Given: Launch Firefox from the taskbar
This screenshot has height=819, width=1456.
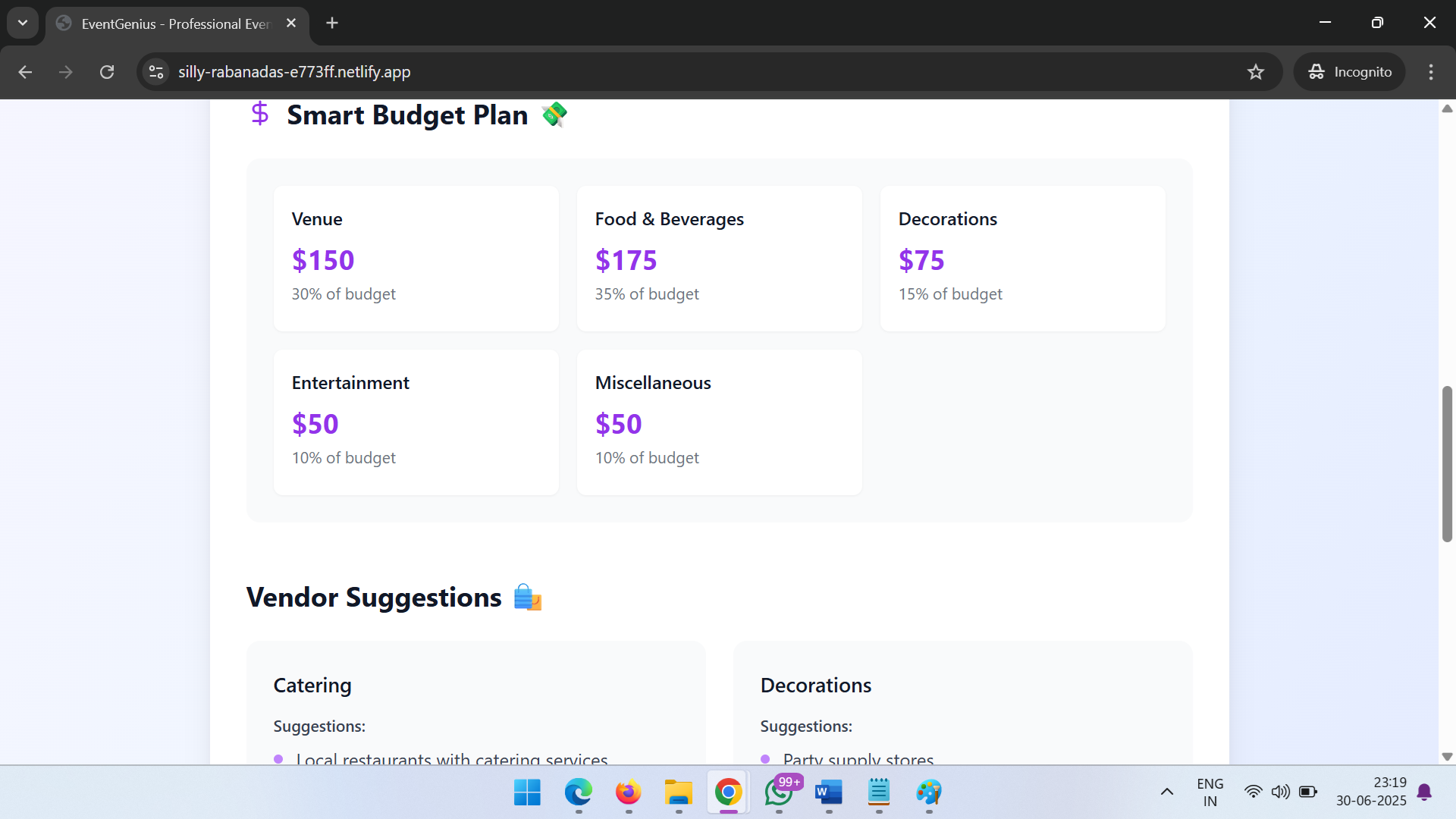Looking at the screenshot, I should point(628,792).
